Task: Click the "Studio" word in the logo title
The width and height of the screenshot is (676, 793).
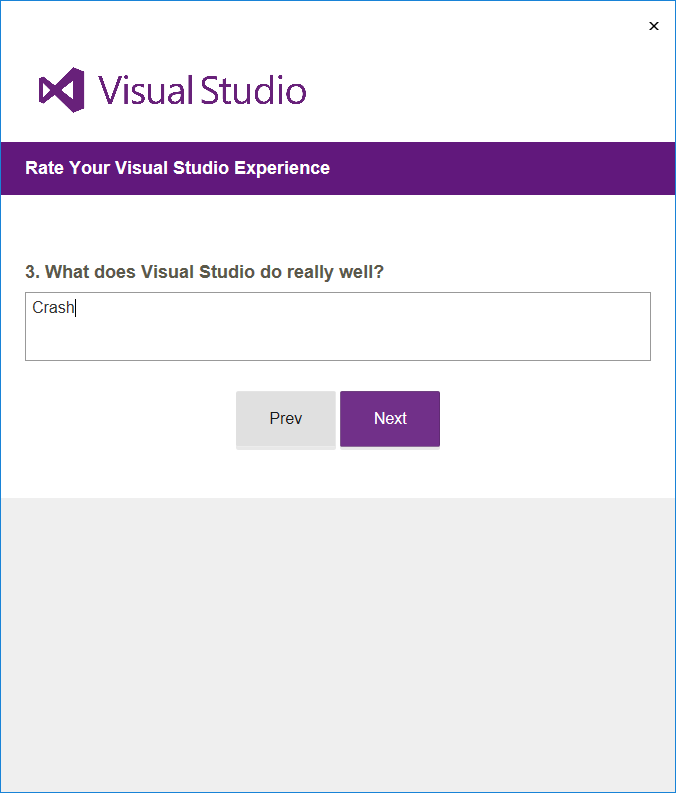Action: click(253, 90)
